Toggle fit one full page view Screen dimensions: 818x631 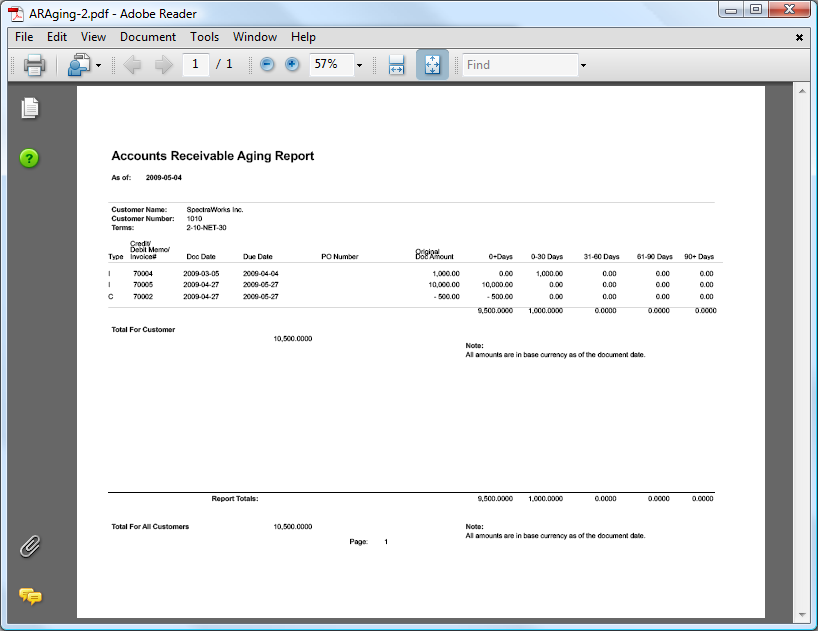[432, 65]
